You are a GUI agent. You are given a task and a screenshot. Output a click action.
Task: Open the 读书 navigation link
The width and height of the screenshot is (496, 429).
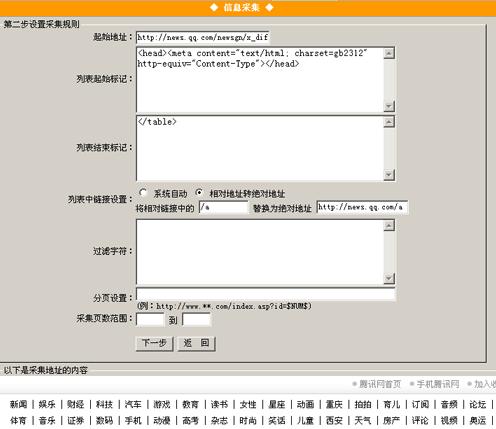click(219, 404)
